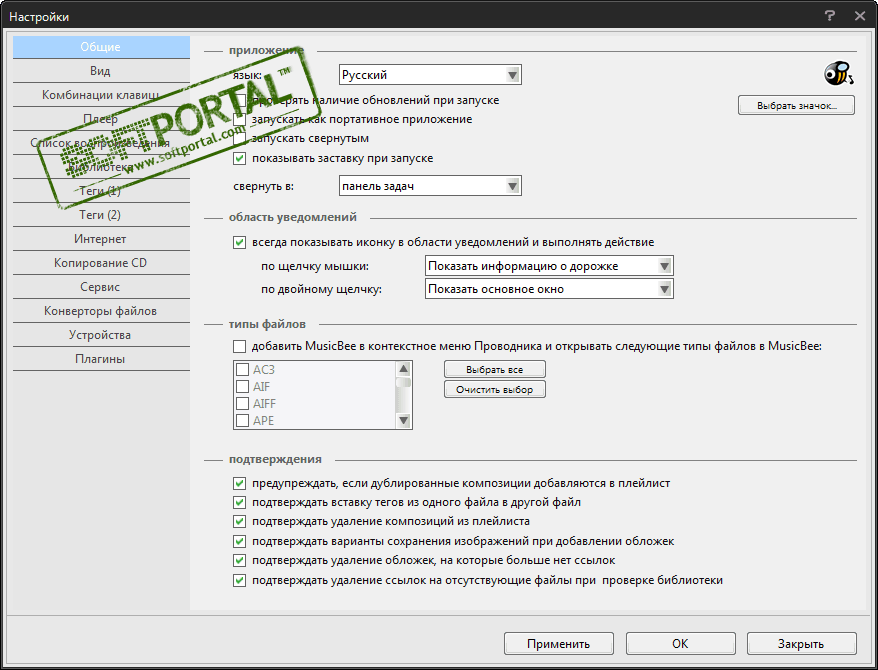Screen dimensions: 878x670
Task: Click the help question mark in title bar
Action: (830, 16)
